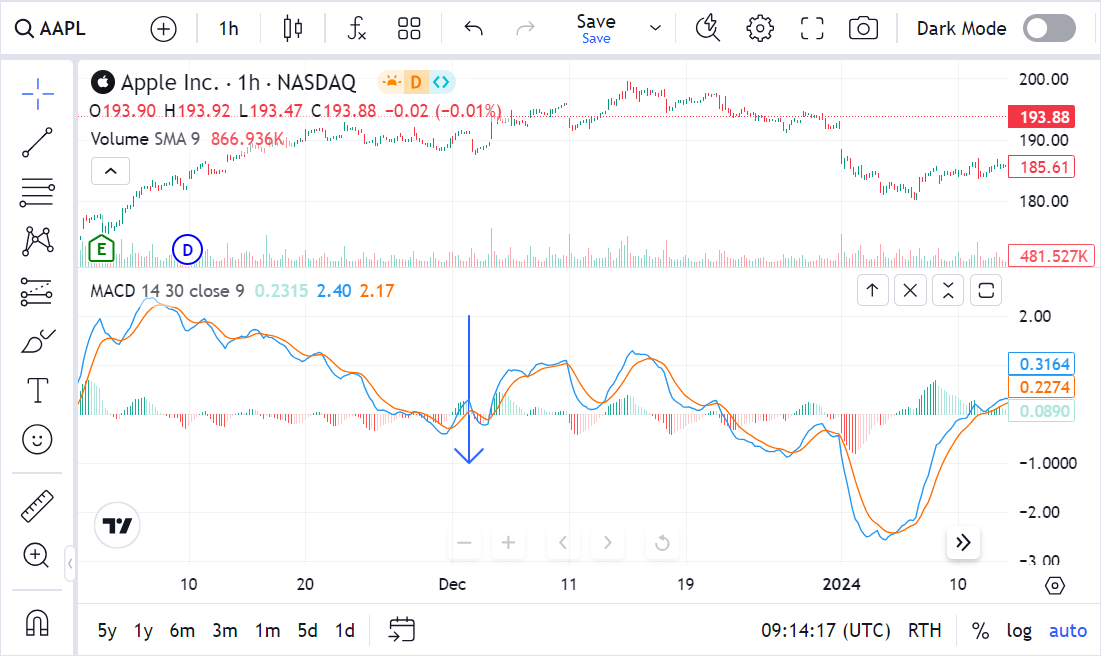Select the 6m time range

pyautogui.click(x=182, y=630)
